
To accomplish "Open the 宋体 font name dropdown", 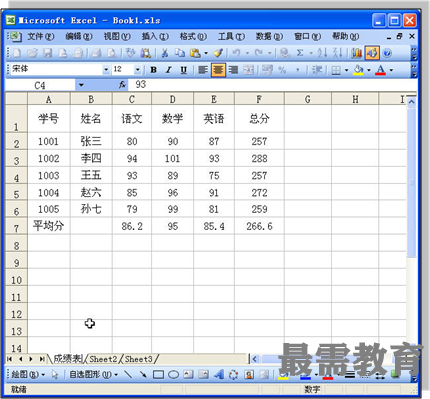I will click(106, 70).
